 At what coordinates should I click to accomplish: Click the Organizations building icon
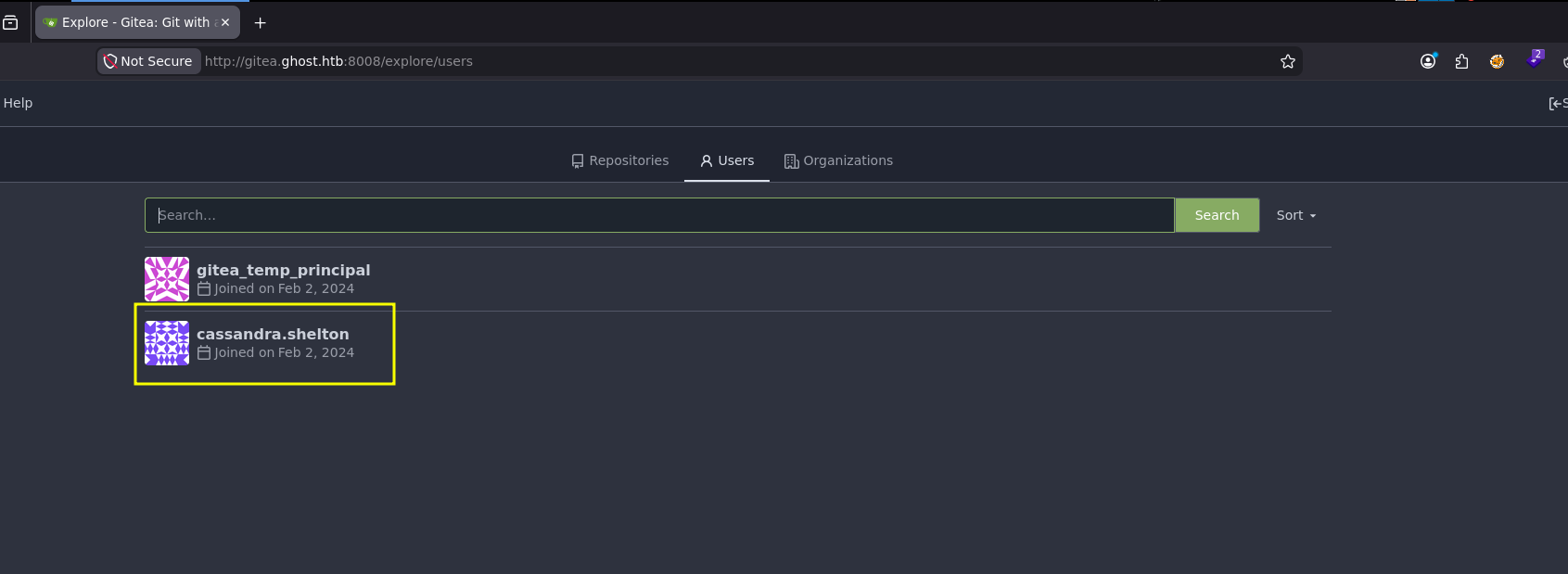(x=791, y=161)
